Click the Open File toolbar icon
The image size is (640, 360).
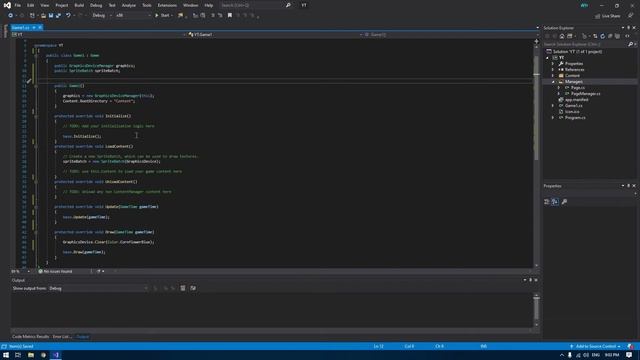[43, 16]
